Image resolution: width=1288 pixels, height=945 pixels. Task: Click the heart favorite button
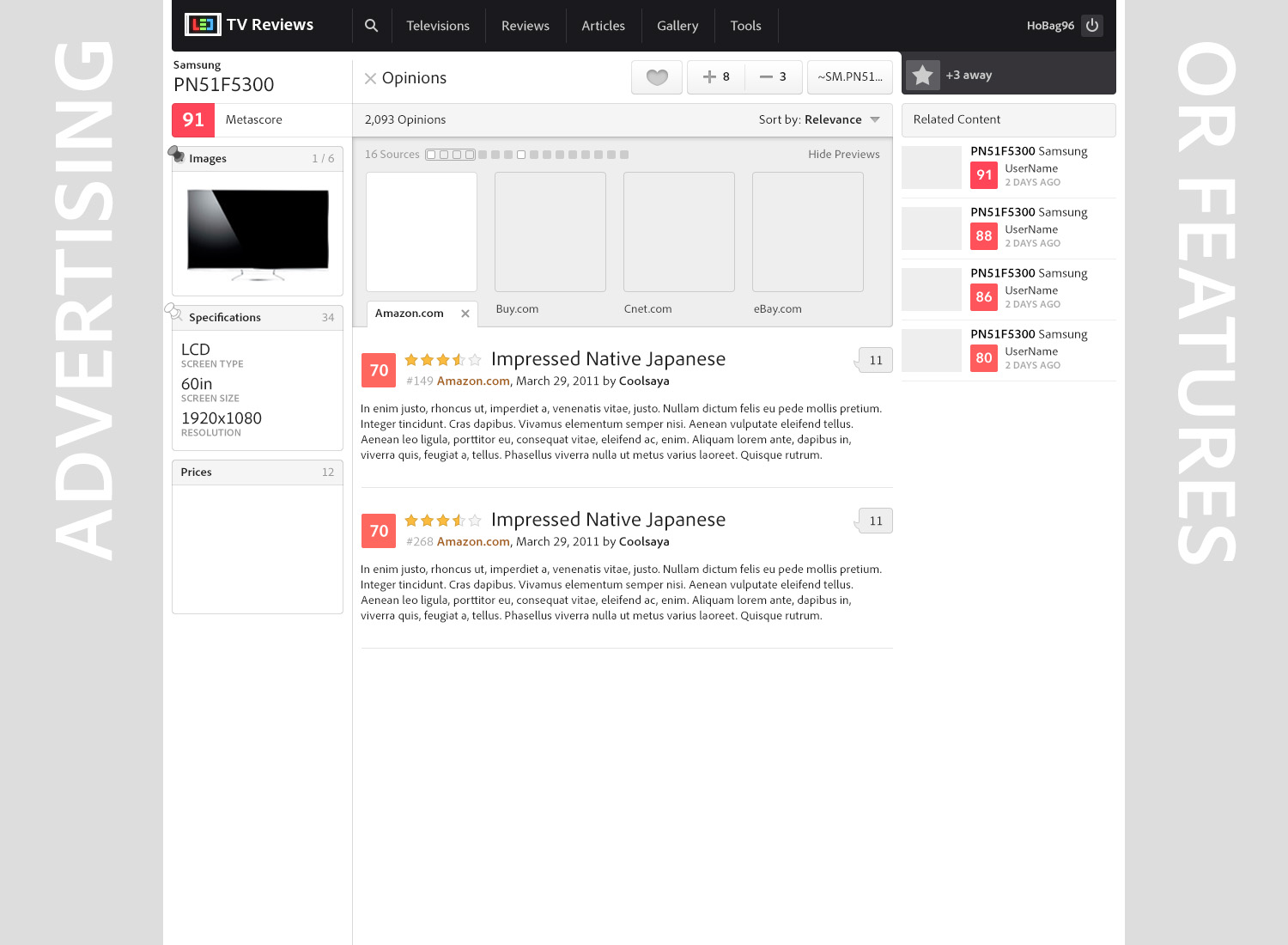click(657, 77)
